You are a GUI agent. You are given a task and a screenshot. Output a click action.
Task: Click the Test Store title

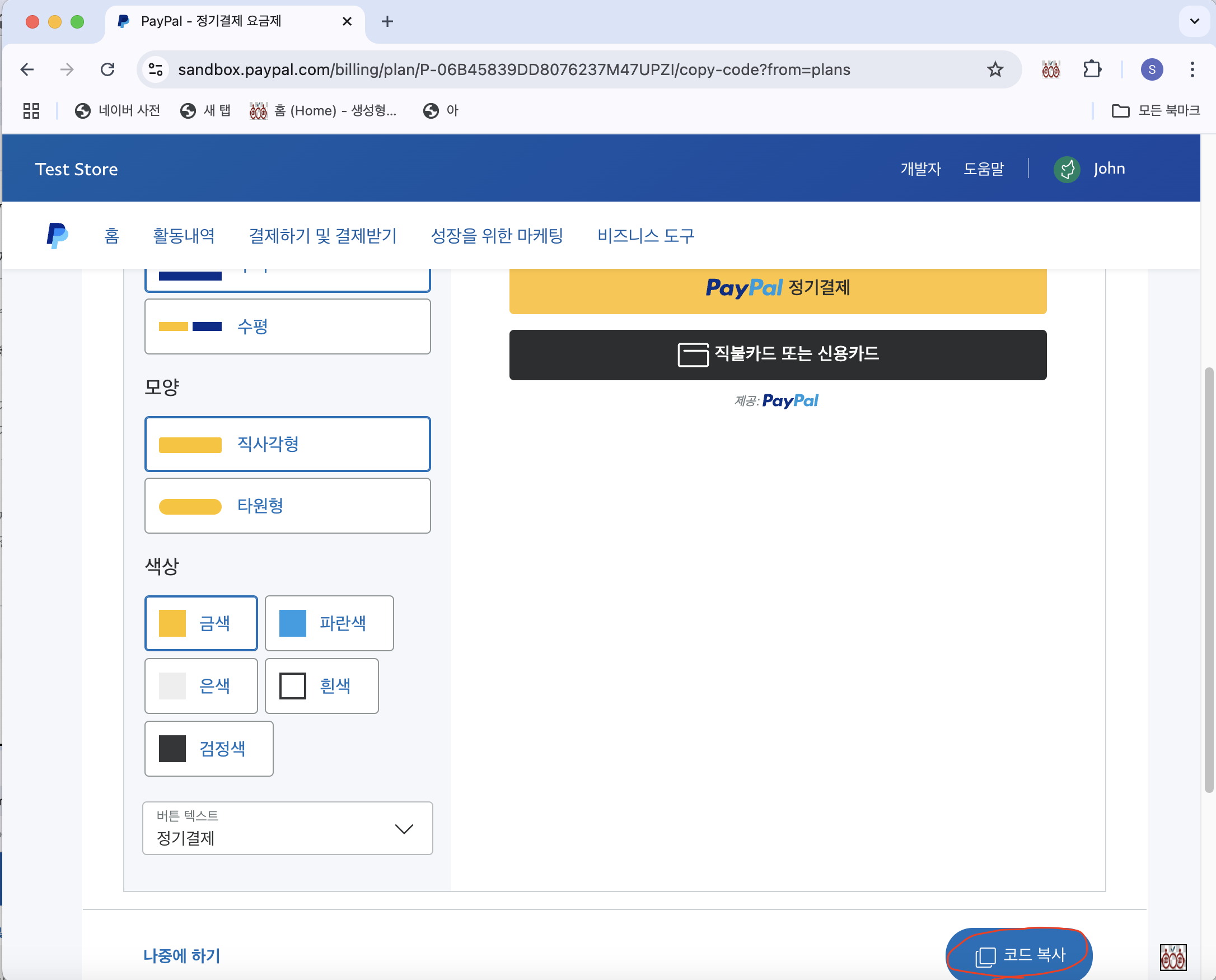click(76, 169)
